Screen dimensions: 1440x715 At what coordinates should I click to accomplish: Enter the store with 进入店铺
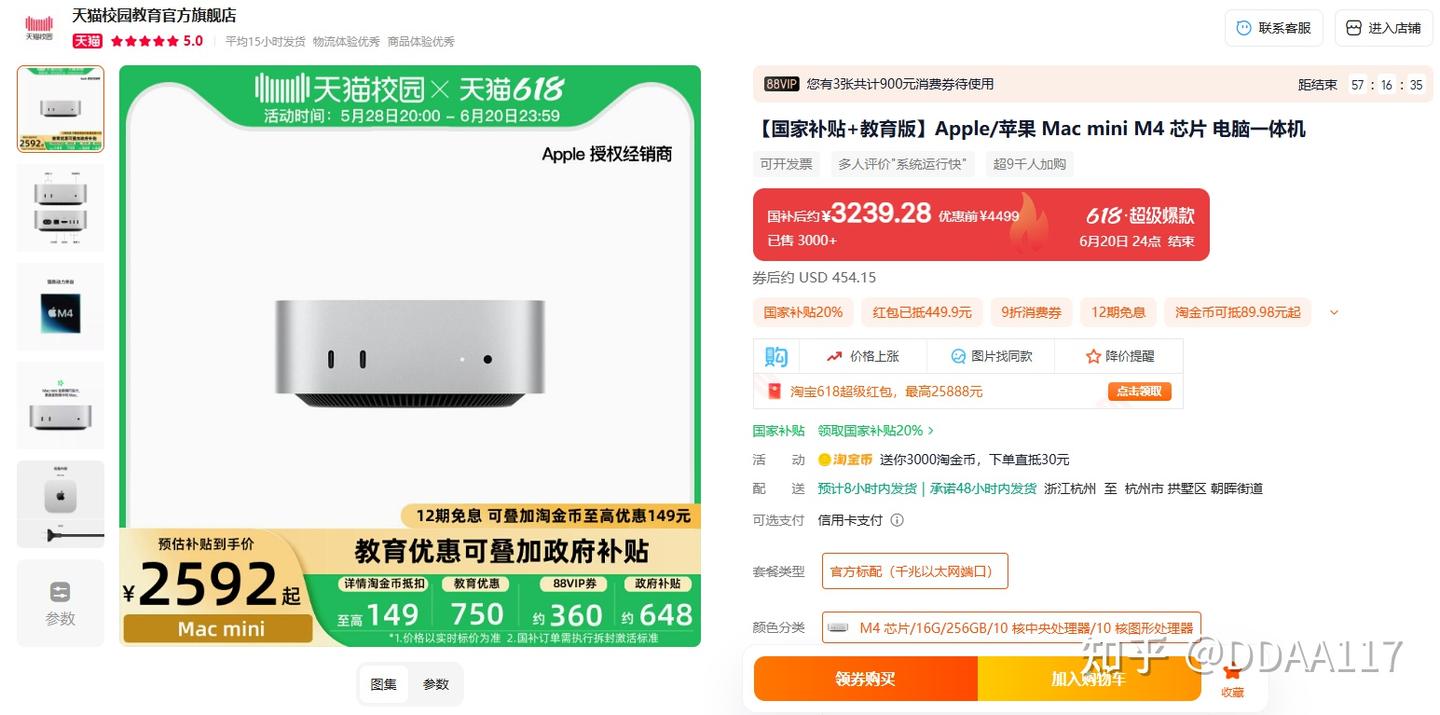point(1384,28)
